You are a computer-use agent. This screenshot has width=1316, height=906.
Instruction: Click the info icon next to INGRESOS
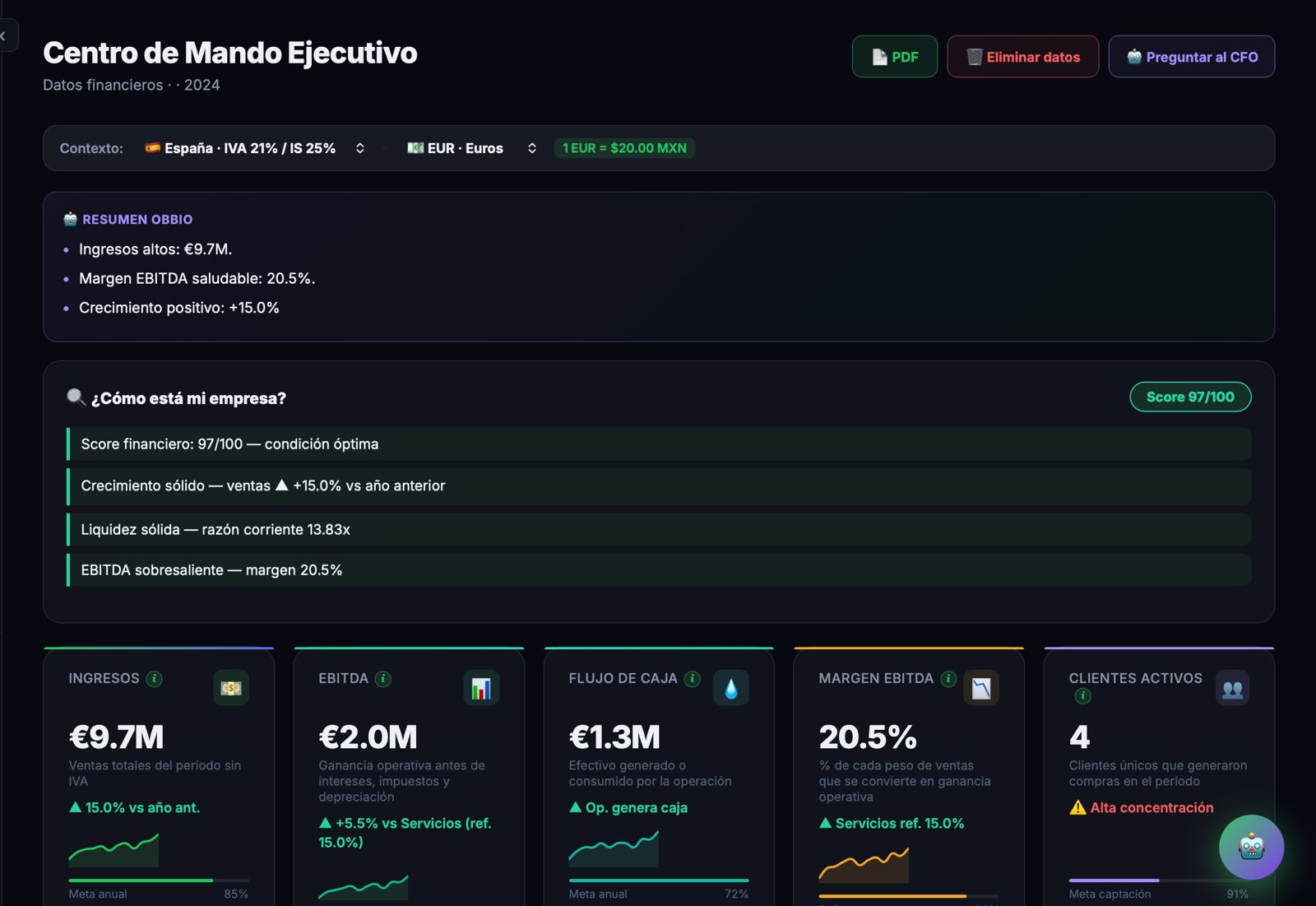[x=154, y=679]
